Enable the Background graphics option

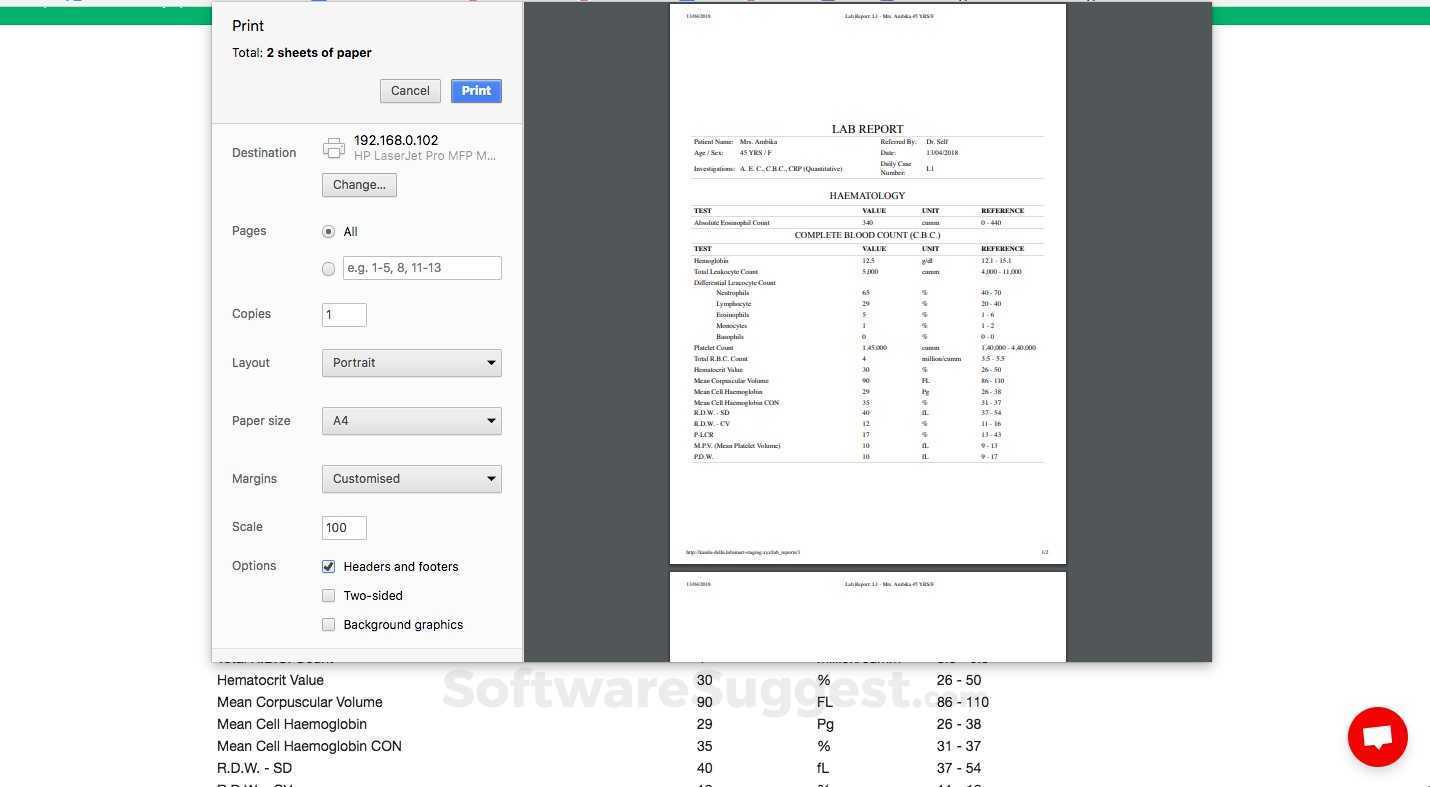pos(328,624)
